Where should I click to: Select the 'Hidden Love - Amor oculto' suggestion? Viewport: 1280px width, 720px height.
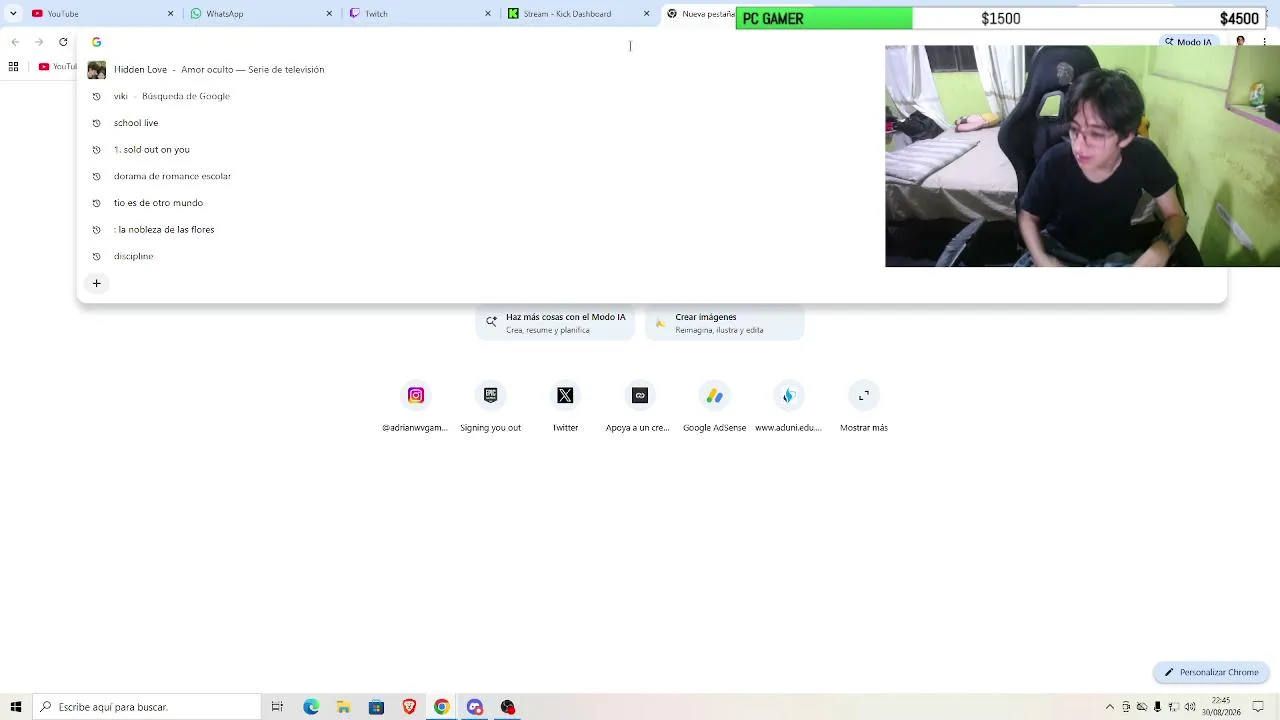point(480,69)
